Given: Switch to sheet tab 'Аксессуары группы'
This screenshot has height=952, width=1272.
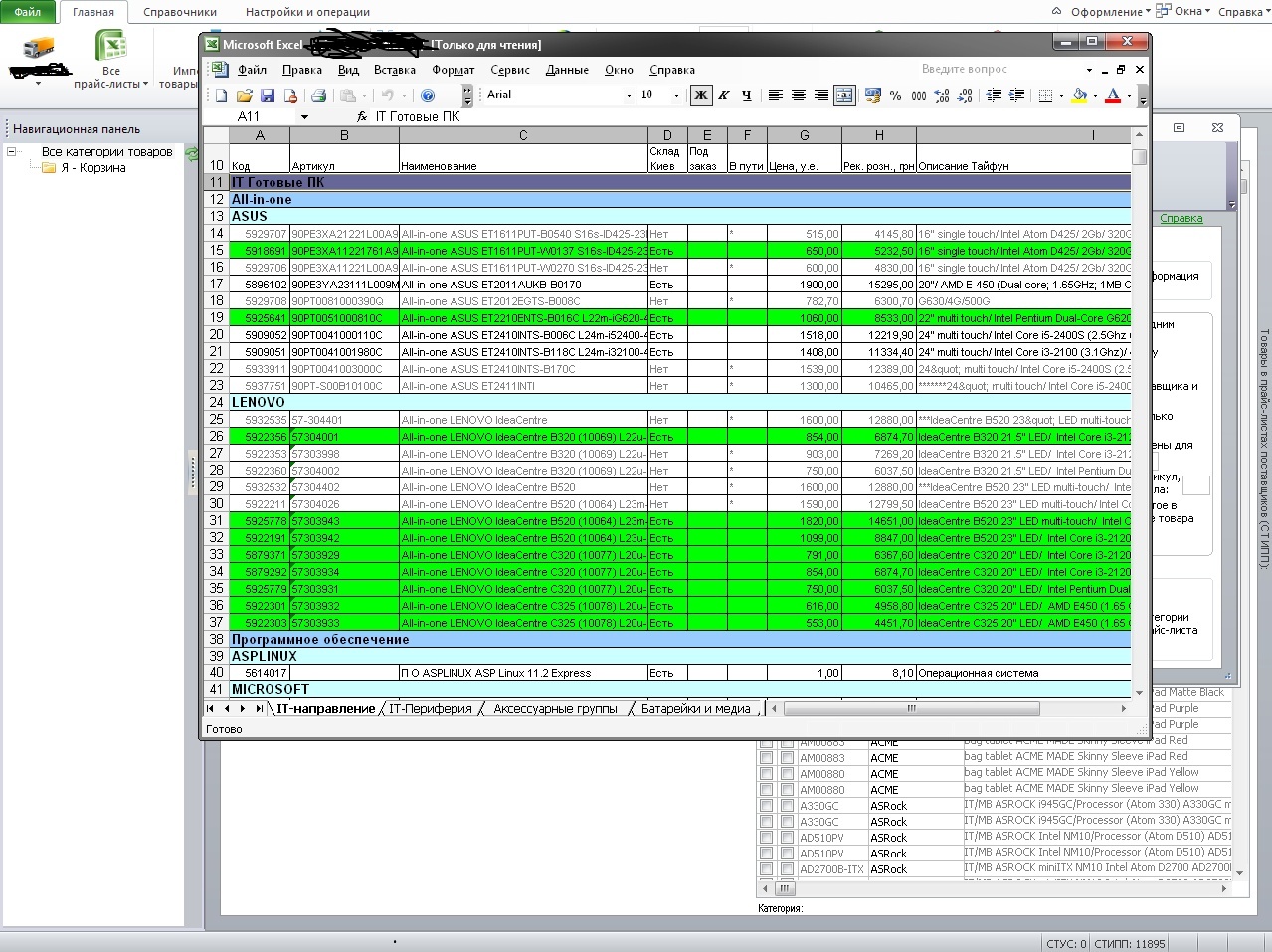Looking at the screenshot, I should point(555,709).
